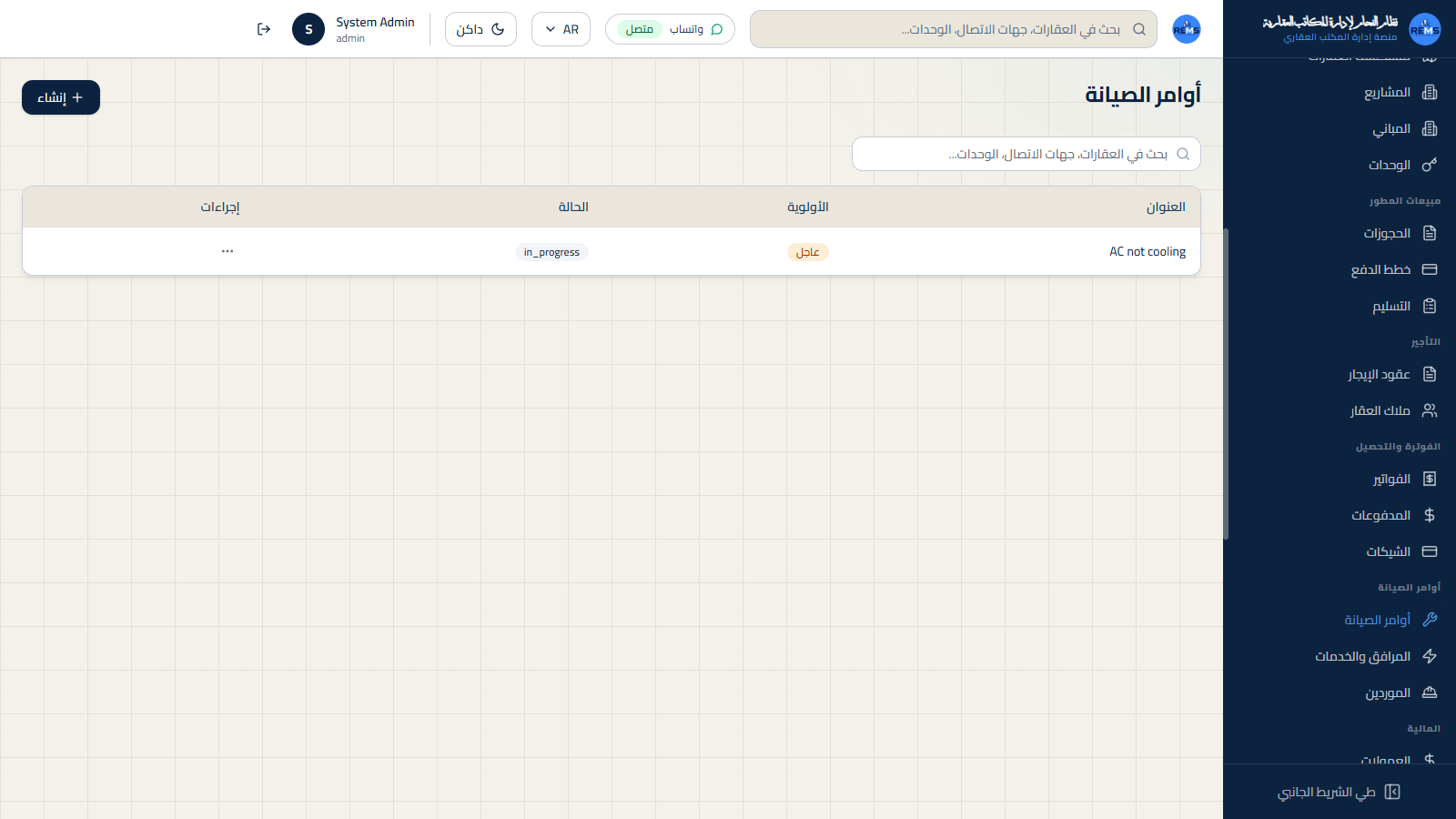Viewport: 1456px width, 819px height.
Task: Click the WhatsApp connected status badge
Action: (x=670, y=29)
